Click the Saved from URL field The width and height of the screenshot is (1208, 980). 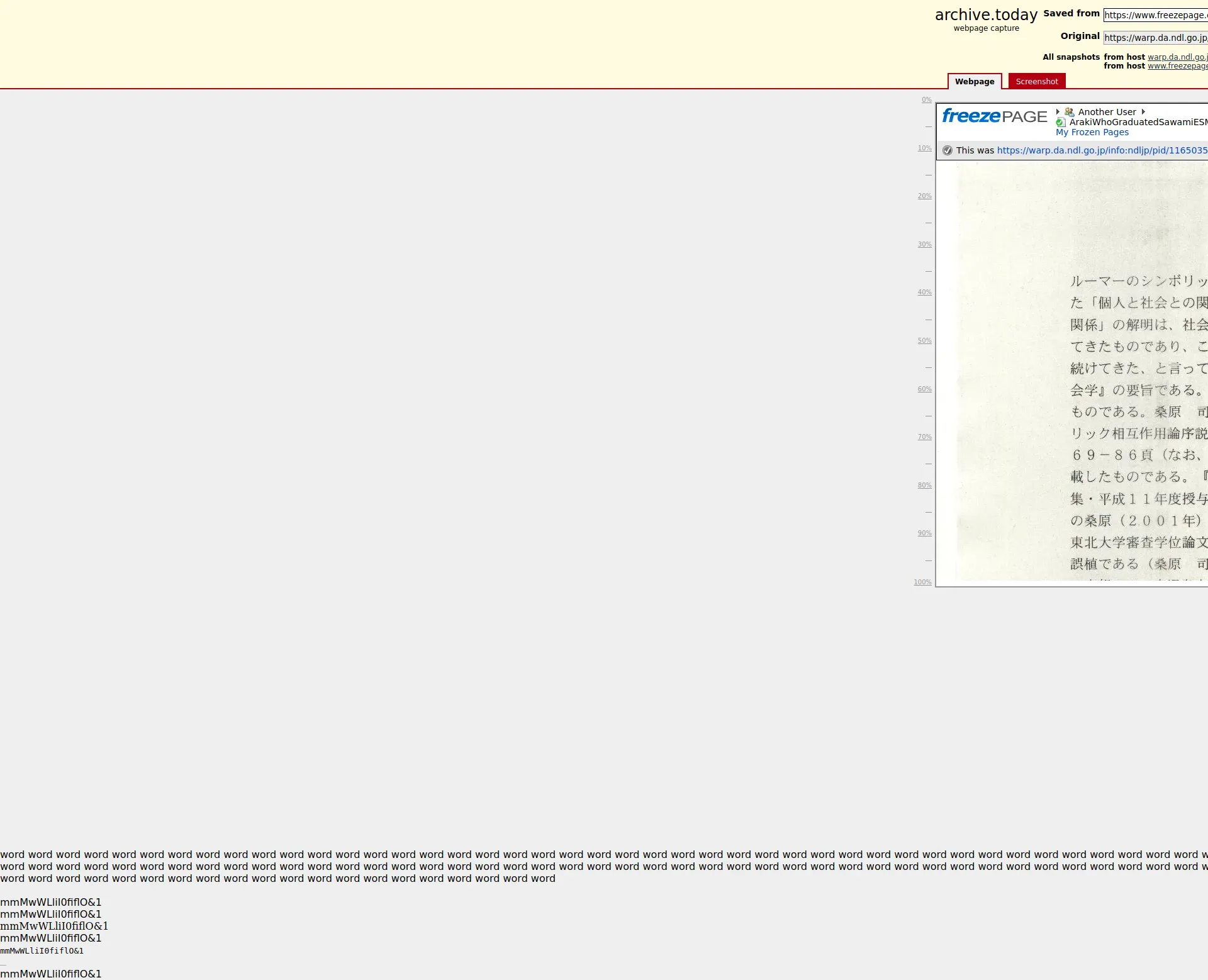tap(1155, 15)
